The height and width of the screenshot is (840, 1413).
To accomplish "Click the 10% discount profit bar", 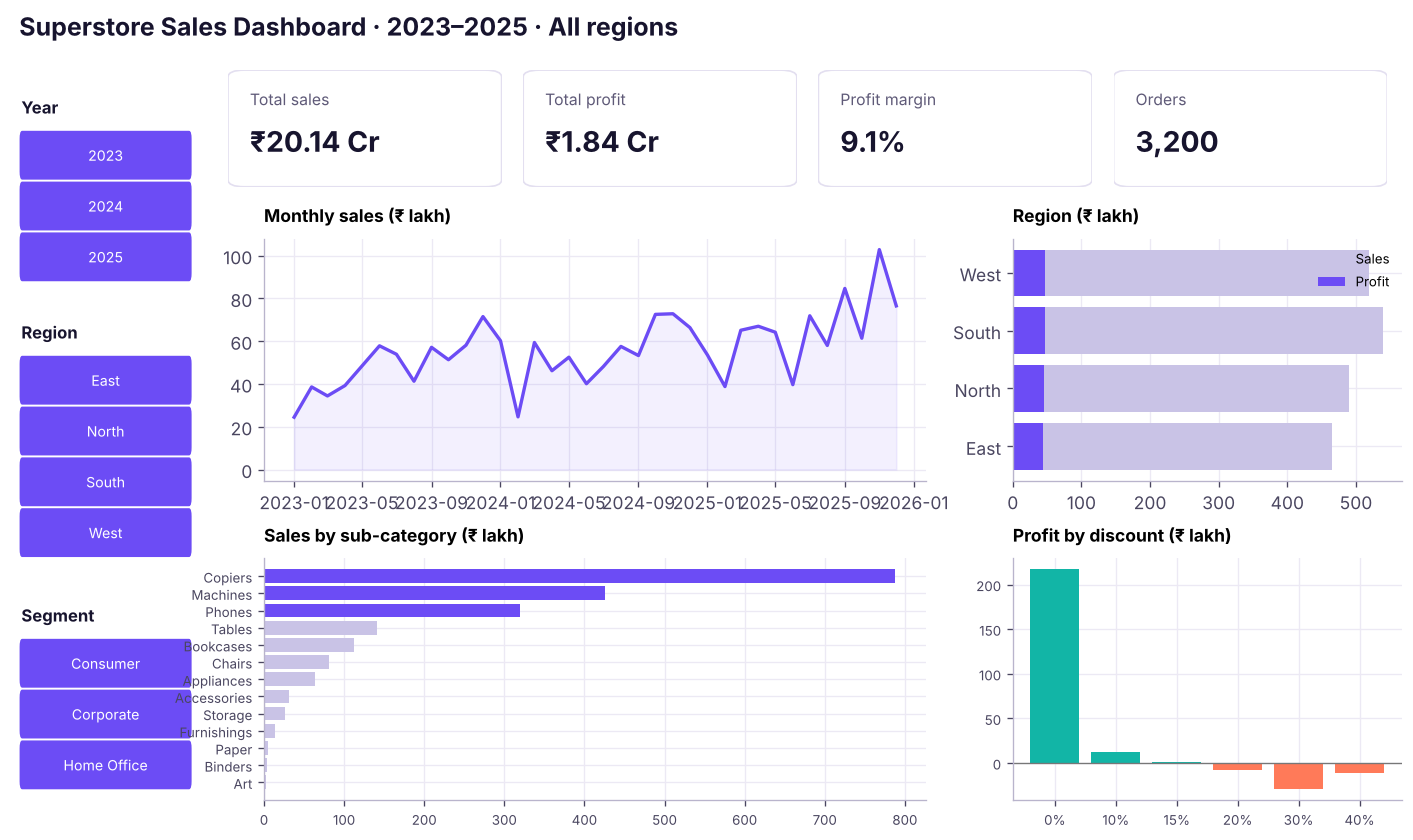I will [1116, 758].
